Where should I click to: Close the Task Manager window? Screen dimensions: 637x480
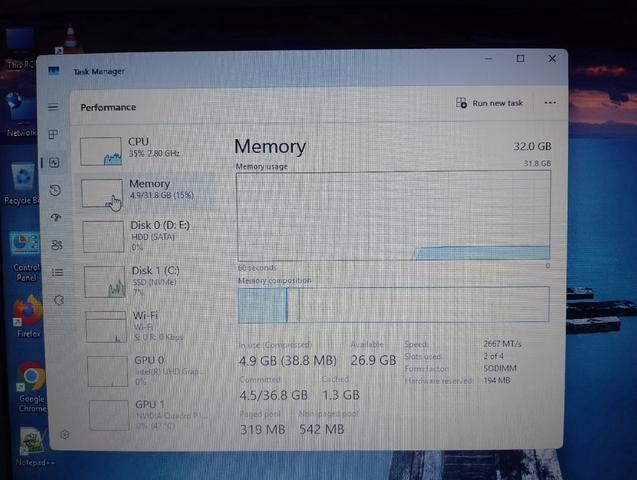point(552,59)
